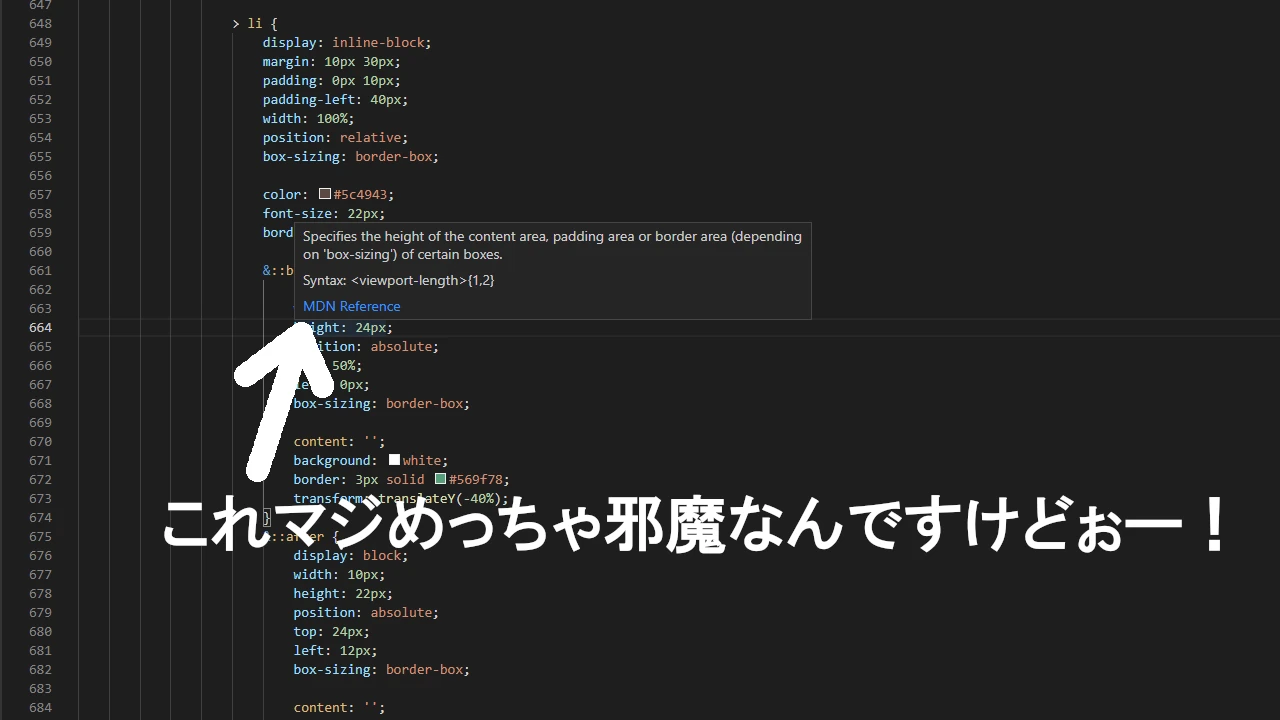The image size is (1280, 720).
Task: Click 'position: relative;' code line
Action: 336,137
